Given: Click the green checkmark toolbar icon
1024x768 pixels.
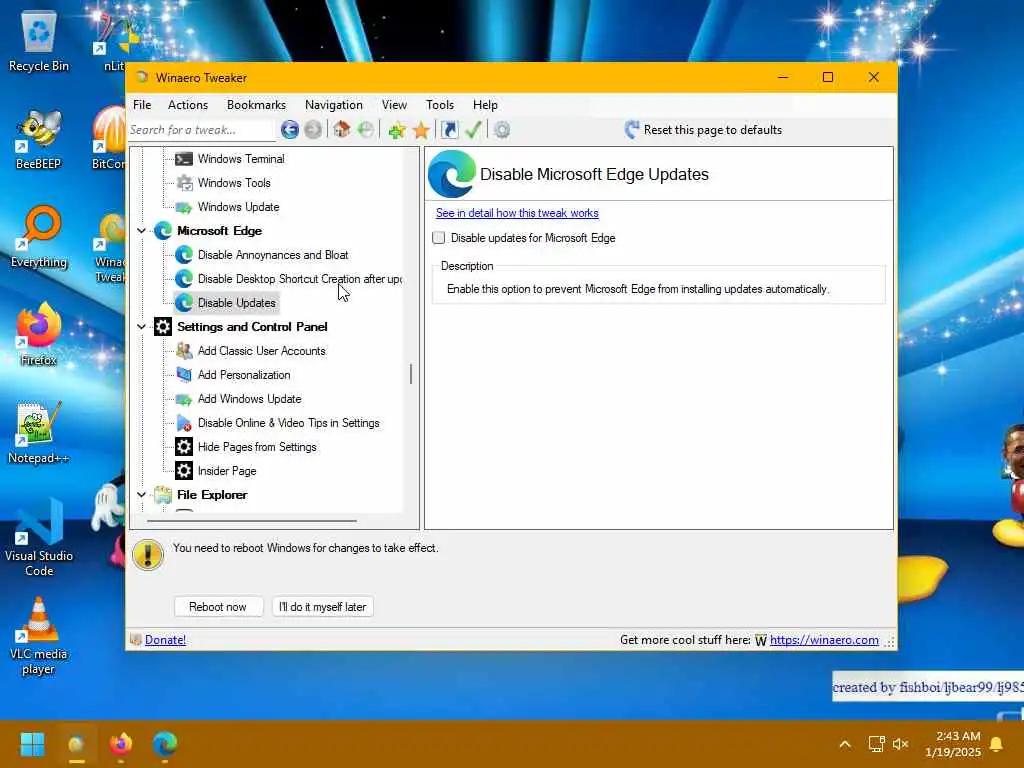Looking at the screenshot, I should 473,130.
